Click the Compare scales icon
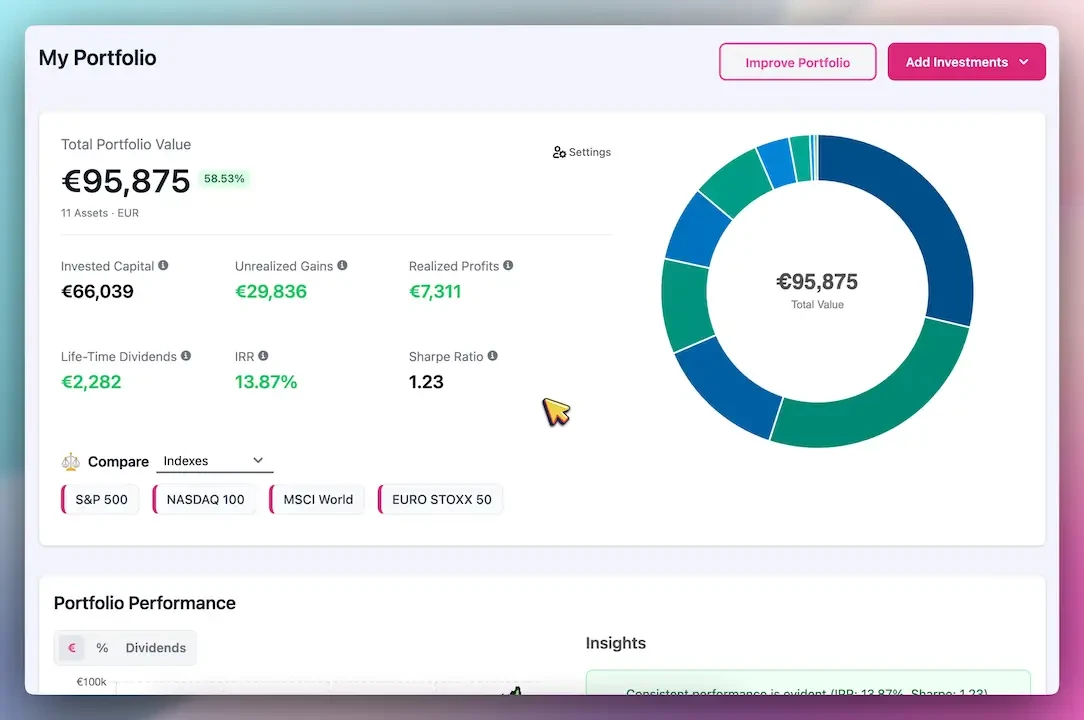 point(71,461)
